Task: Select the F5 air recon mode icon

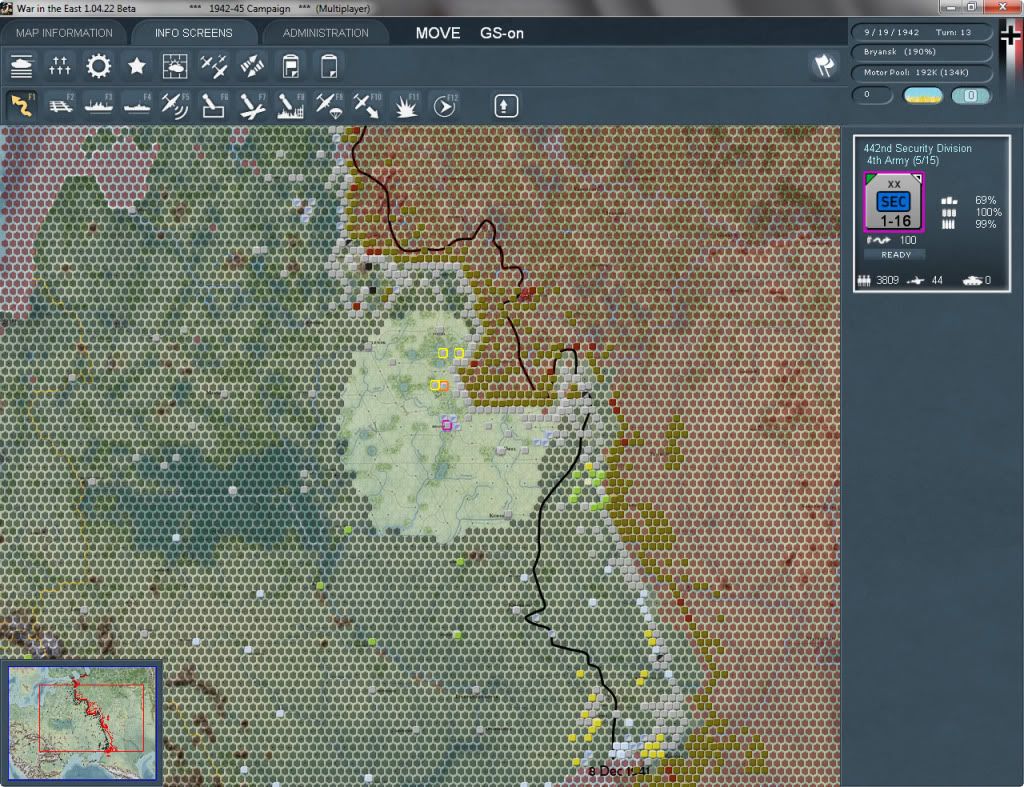Action: (175, 105)
